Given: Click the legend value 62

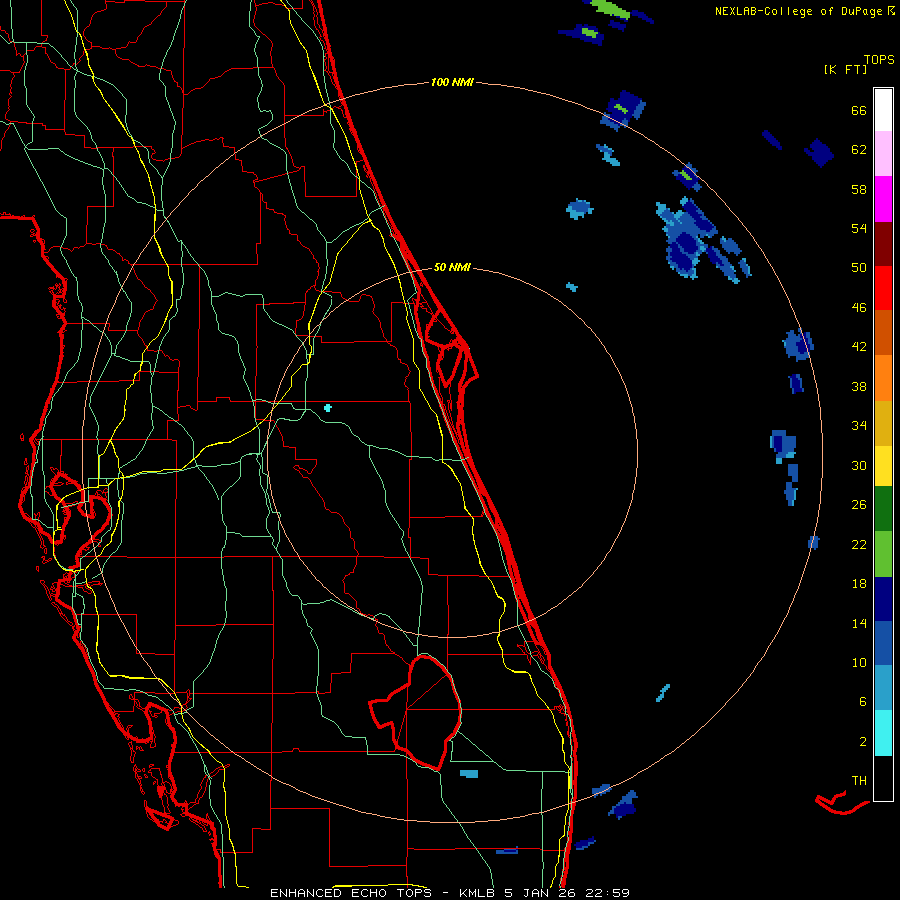Looking at the screenshot, I should coord(859,150).
